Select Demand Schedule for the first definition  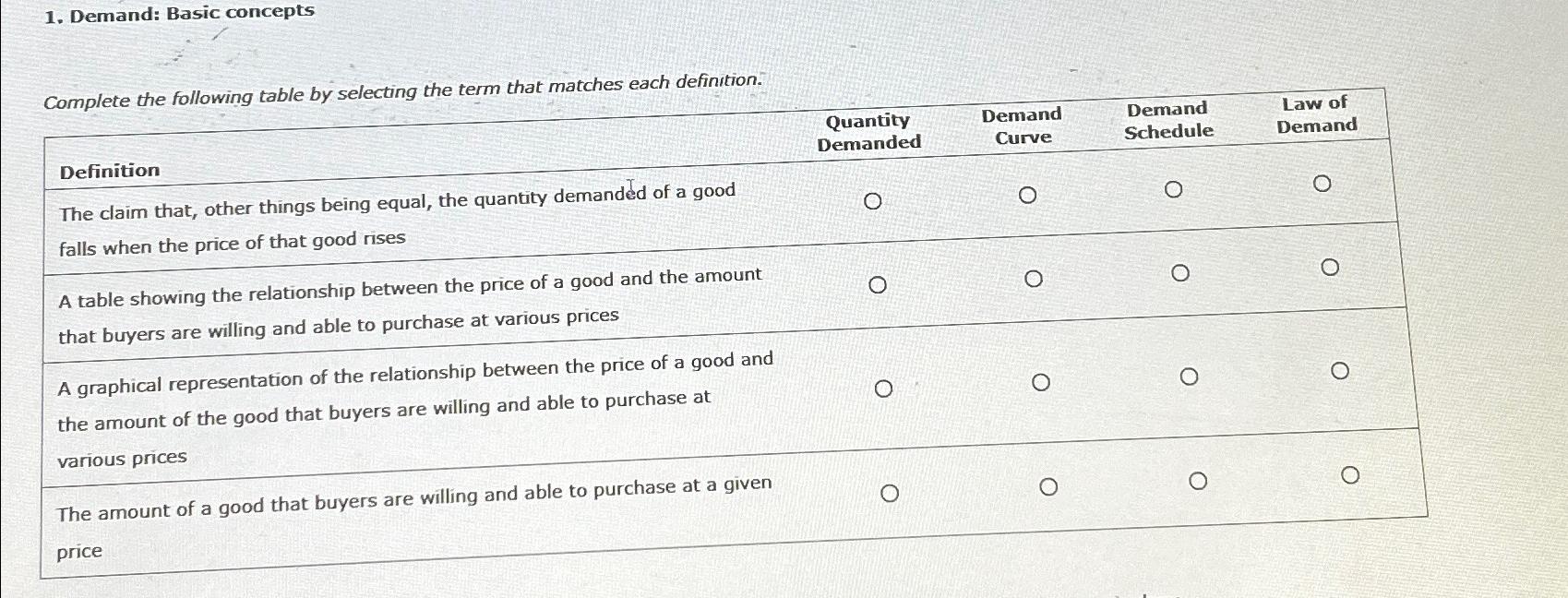1174,188
